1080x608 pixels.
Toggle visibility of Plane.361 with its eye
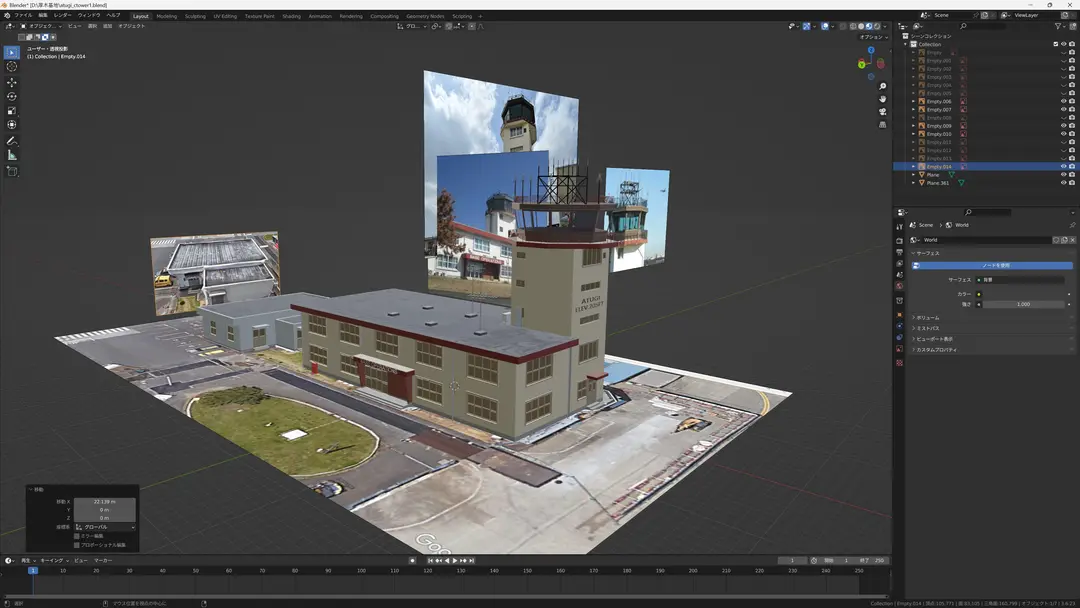point(1063,183)
